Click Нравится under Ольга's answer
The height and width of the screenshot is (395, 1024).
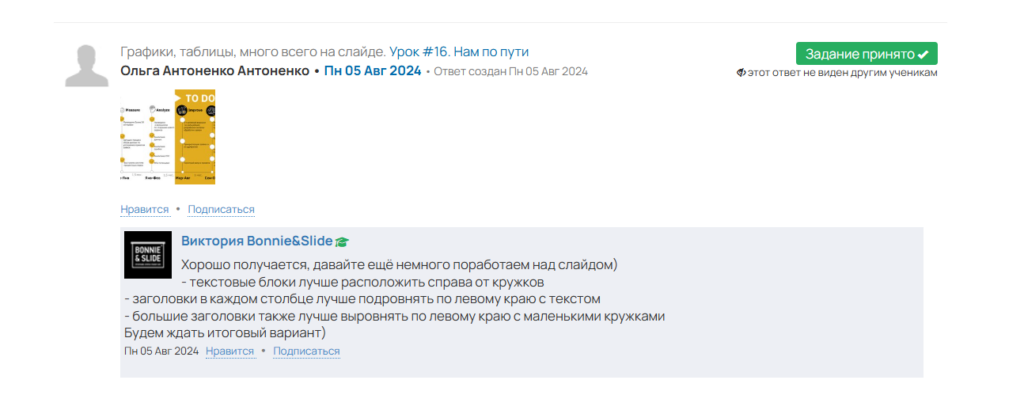click(x=145, y=210)
